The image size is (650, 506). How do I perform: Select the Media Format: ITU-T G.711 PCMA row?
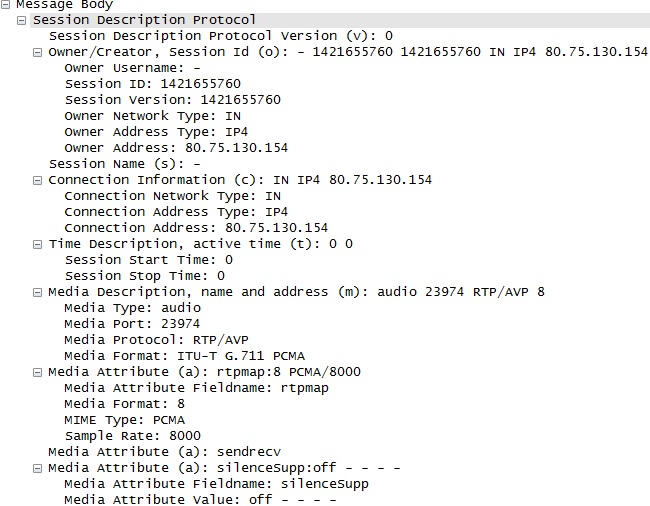coord(185,356)
